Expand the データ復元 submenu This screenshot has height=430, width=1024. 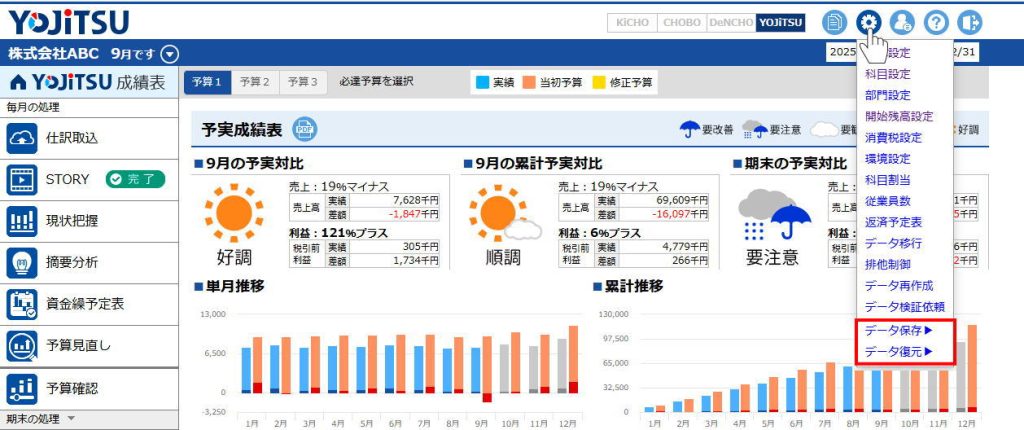click(x=899, y=352)
